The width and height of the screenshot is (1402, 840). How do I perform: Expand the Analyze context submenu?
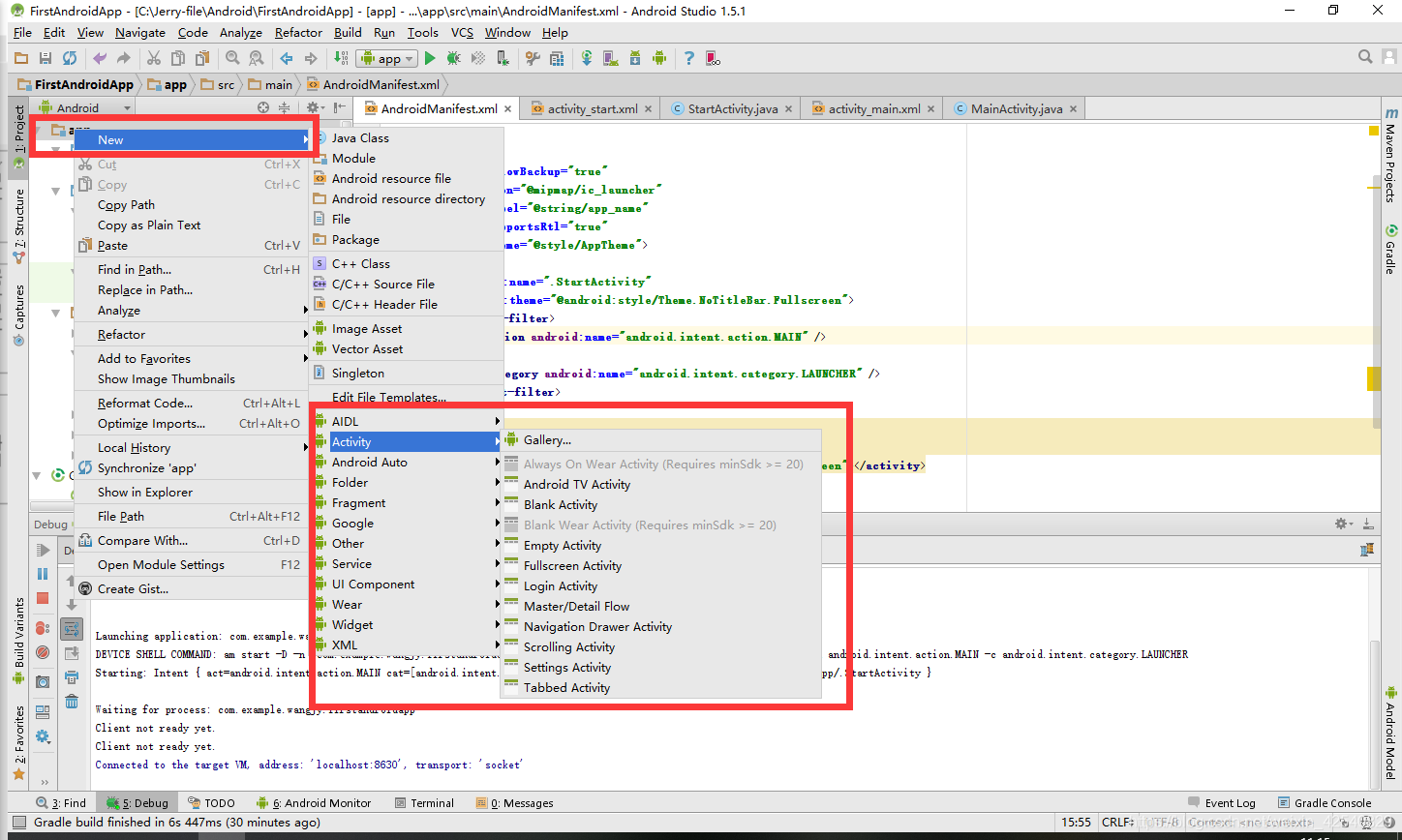[x=192, y=310]
